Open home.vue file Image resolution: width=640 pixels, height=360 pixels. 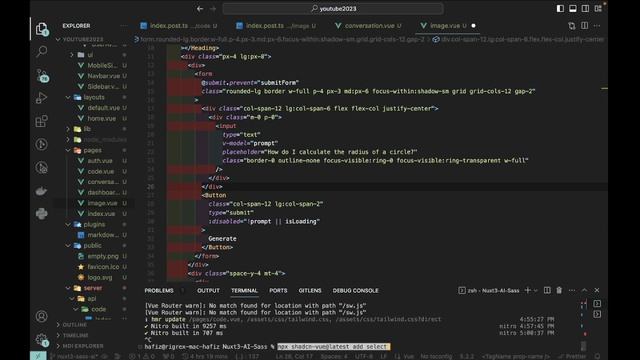102,118
